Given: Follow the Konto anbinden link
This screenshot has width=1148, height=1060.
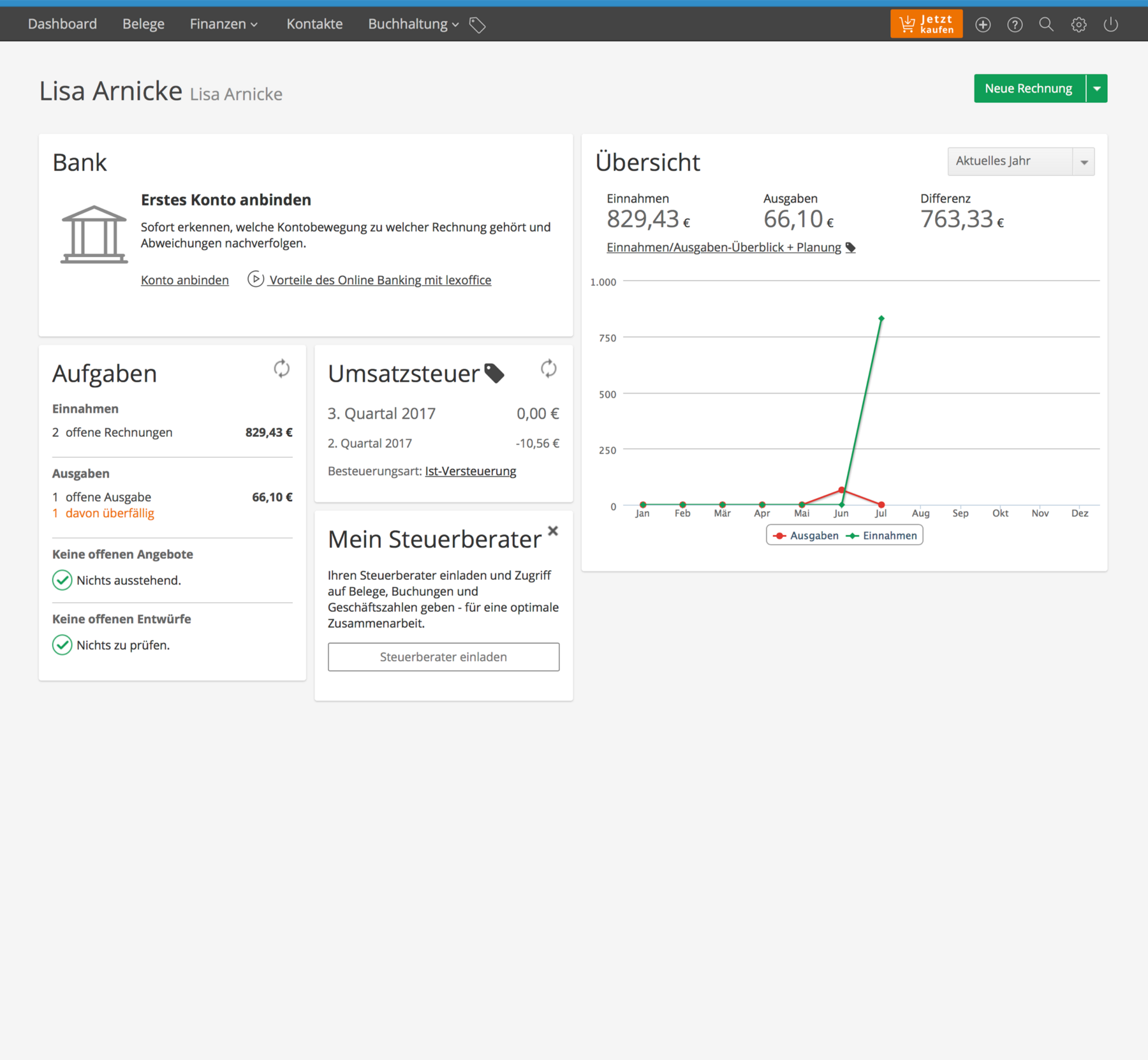Looking at the screenshot, I should tap(185, 280).
